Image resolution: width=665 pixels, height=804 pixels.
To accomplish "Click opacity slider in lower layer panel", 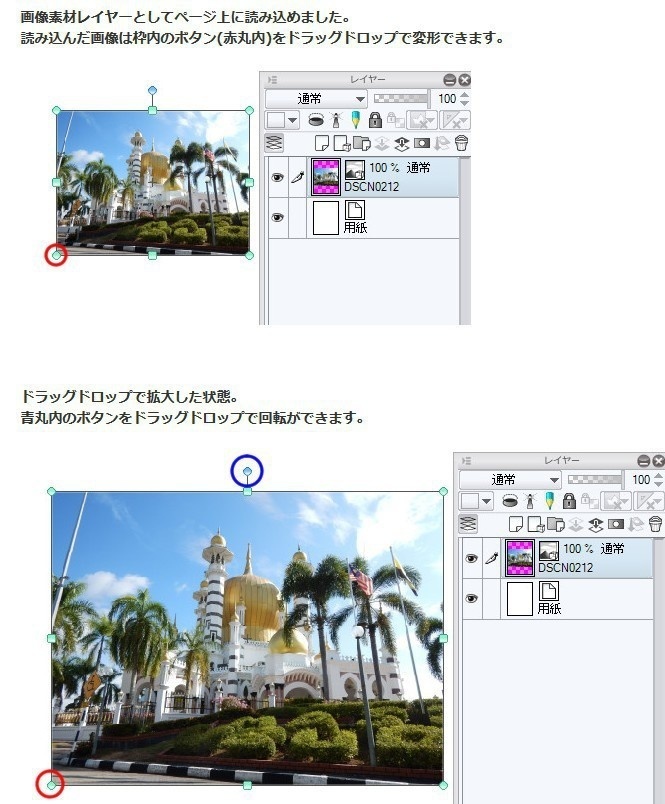I will click(x=595, y=479).
